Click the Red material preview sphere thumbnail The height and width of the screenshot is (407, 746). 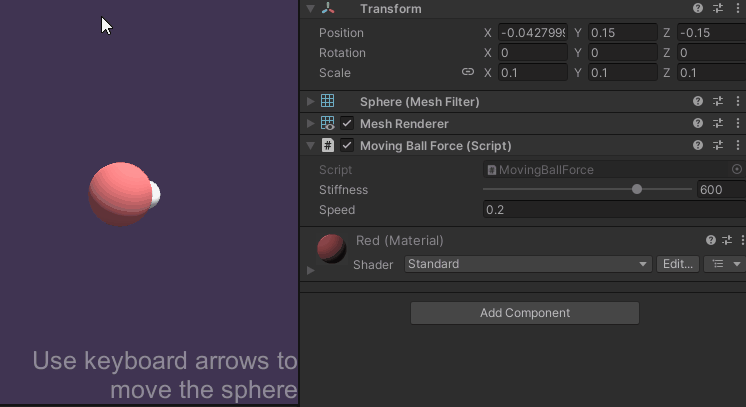331,248
